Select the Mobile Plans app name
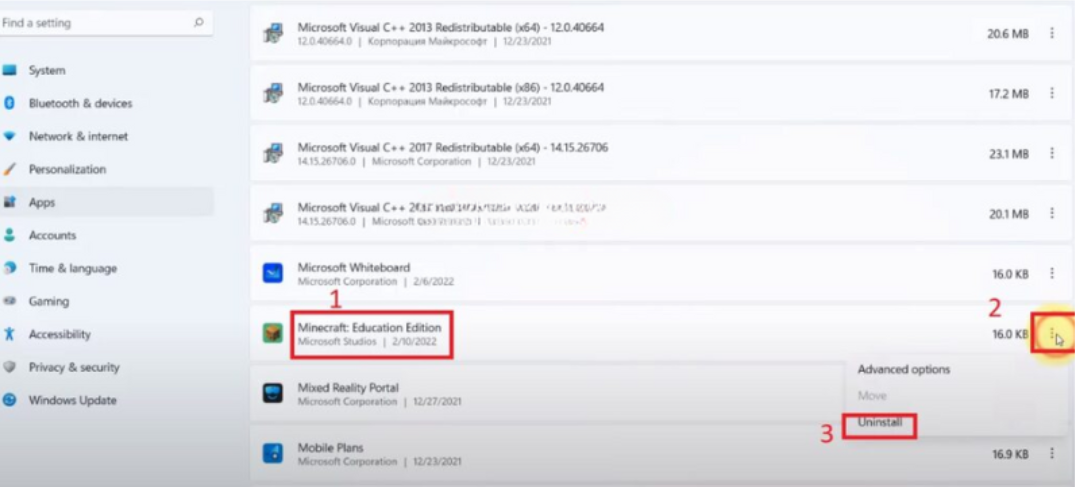Screen dimensions: 1075x487 click(x=330, y=447)
